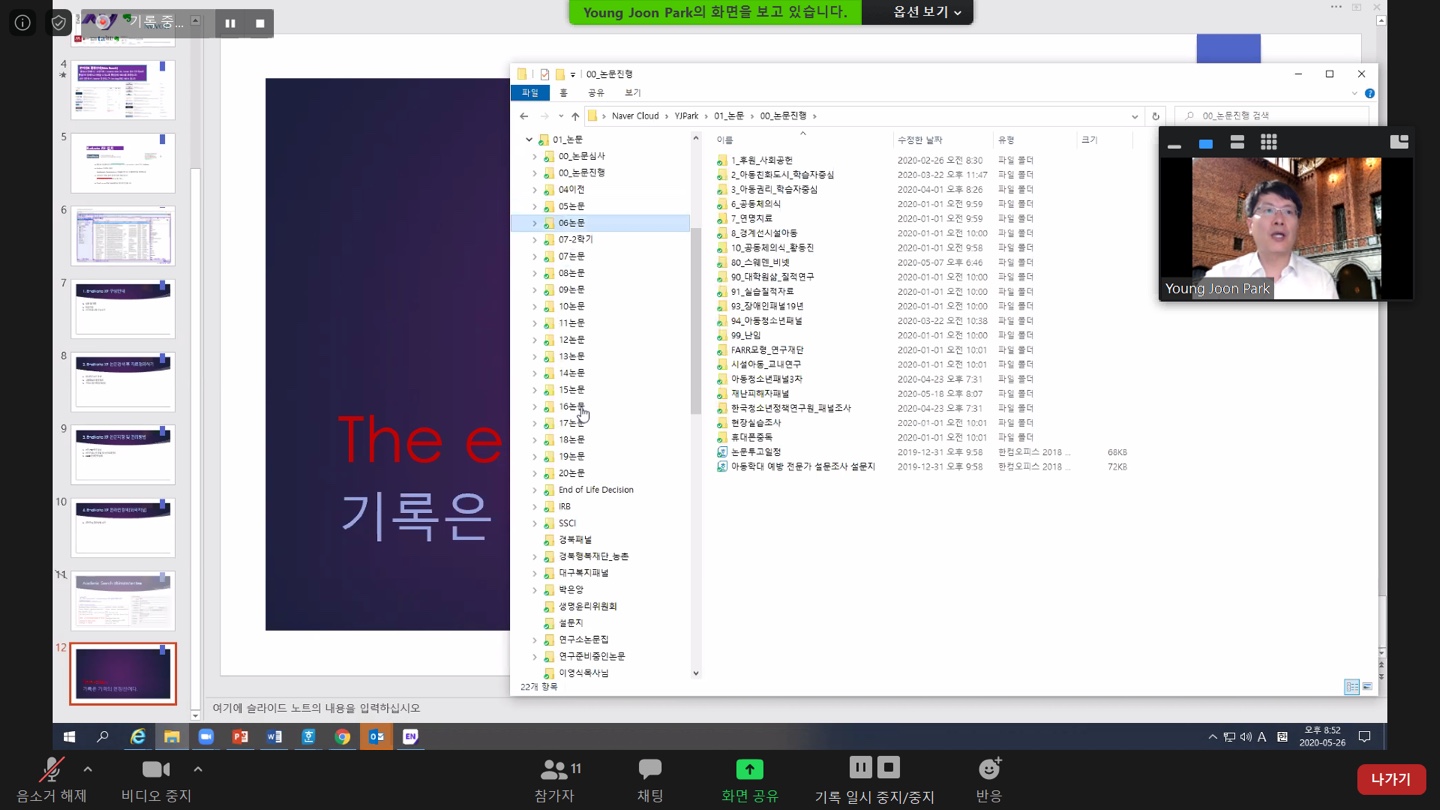This screenshot has width=1440, height=810.
Task: Click the PowerPoint icon in the taskbar
Action: (240, 737)
